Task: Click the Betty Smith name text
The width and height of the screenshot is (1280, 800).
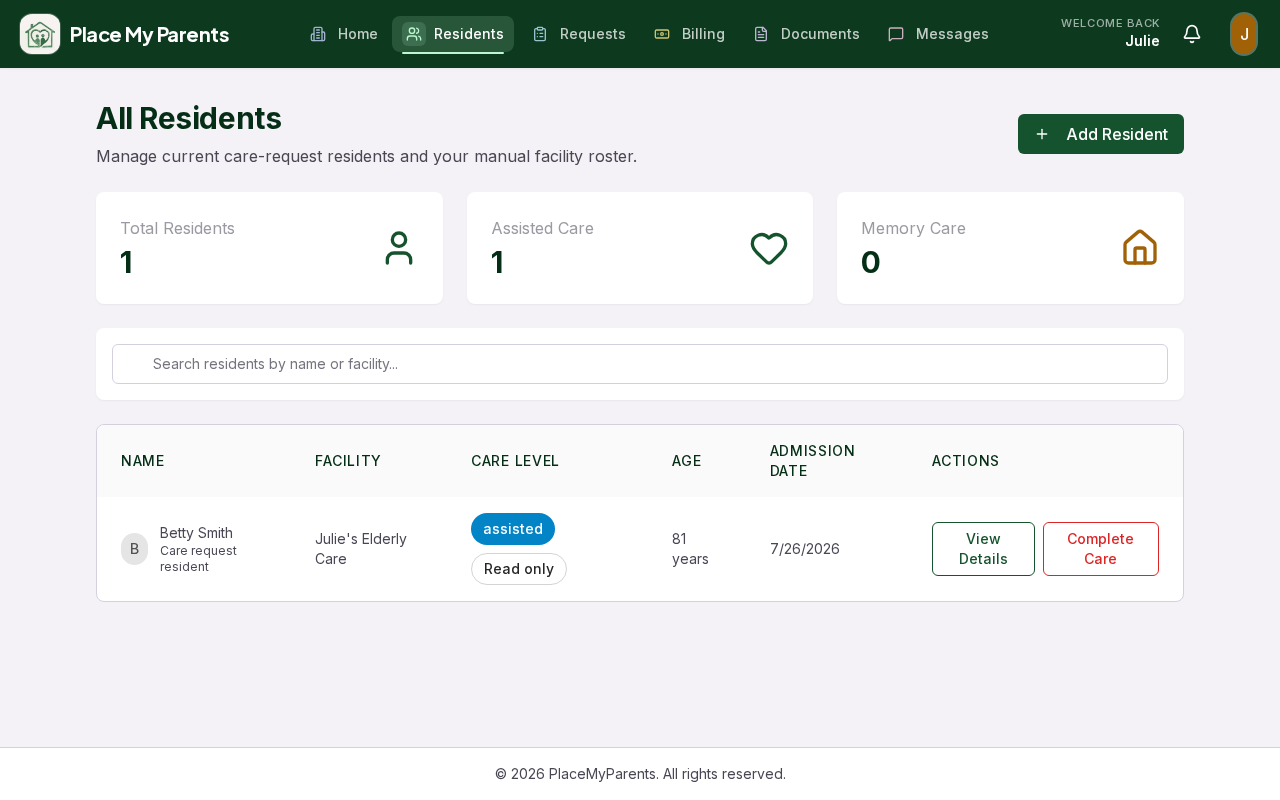Action: (x=196, y=533)
